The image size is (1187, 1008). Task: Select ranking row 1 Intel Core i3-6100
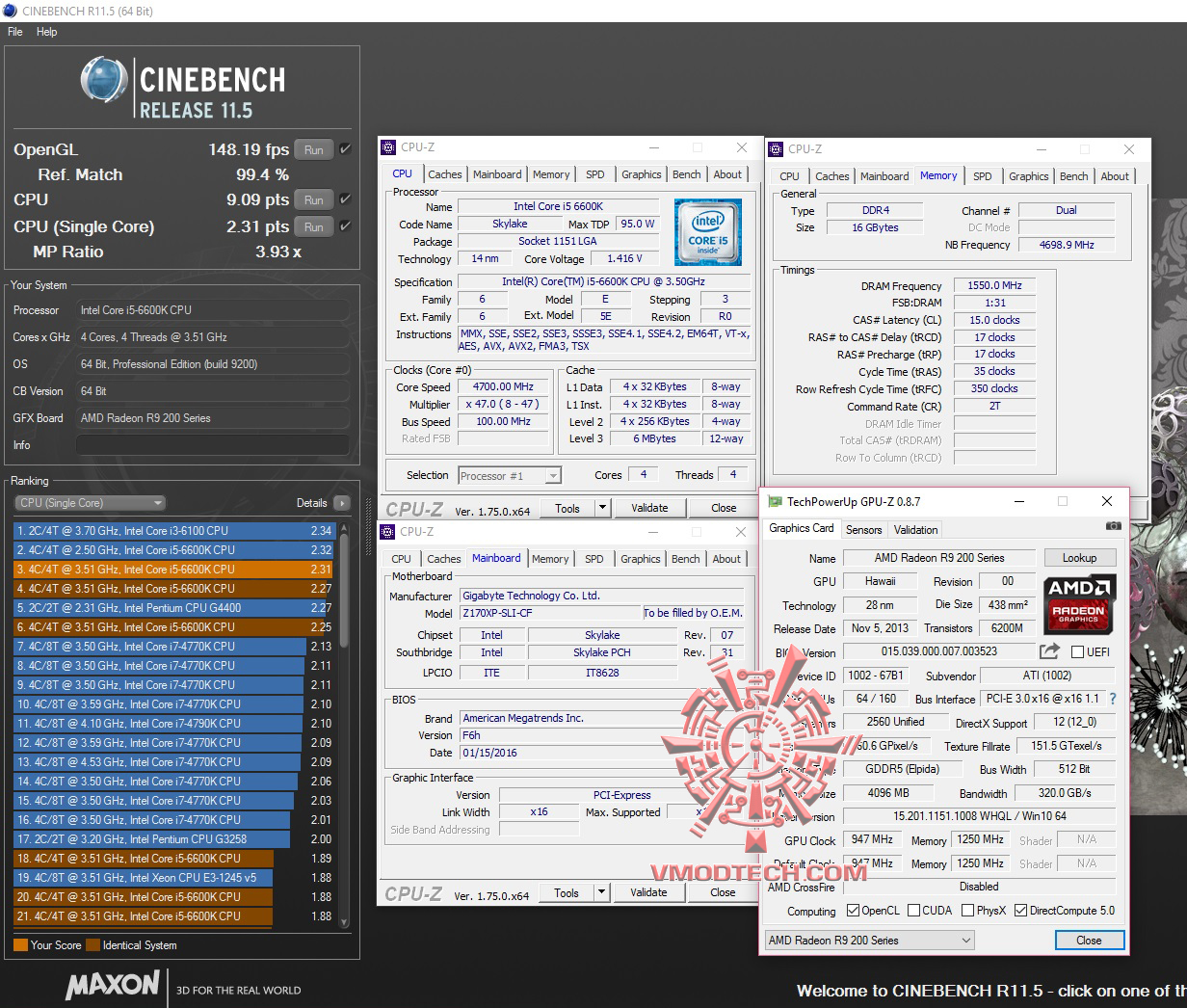173,531
